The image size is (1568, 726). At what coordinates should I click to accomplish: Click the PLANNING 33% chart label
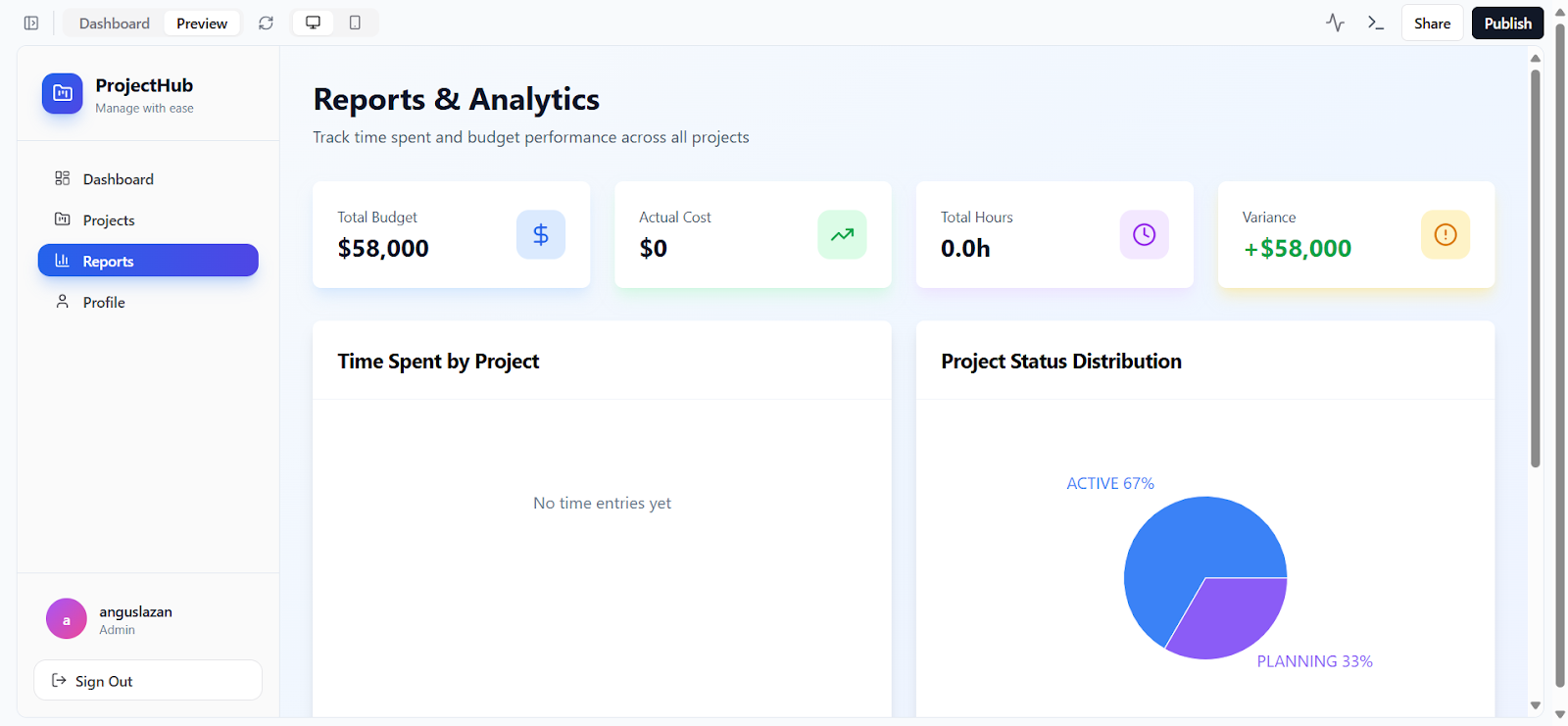(x=1314, y=661)
